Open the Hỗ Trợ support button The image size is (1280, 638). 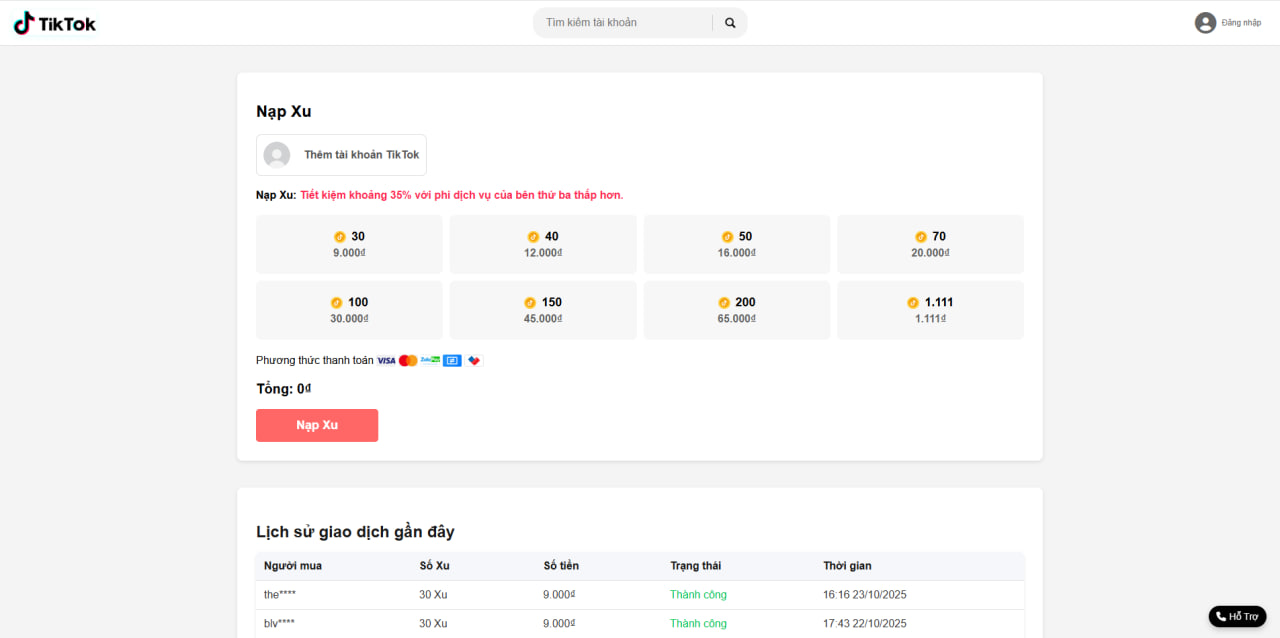pyautogui.click(x=1237, y=616)
